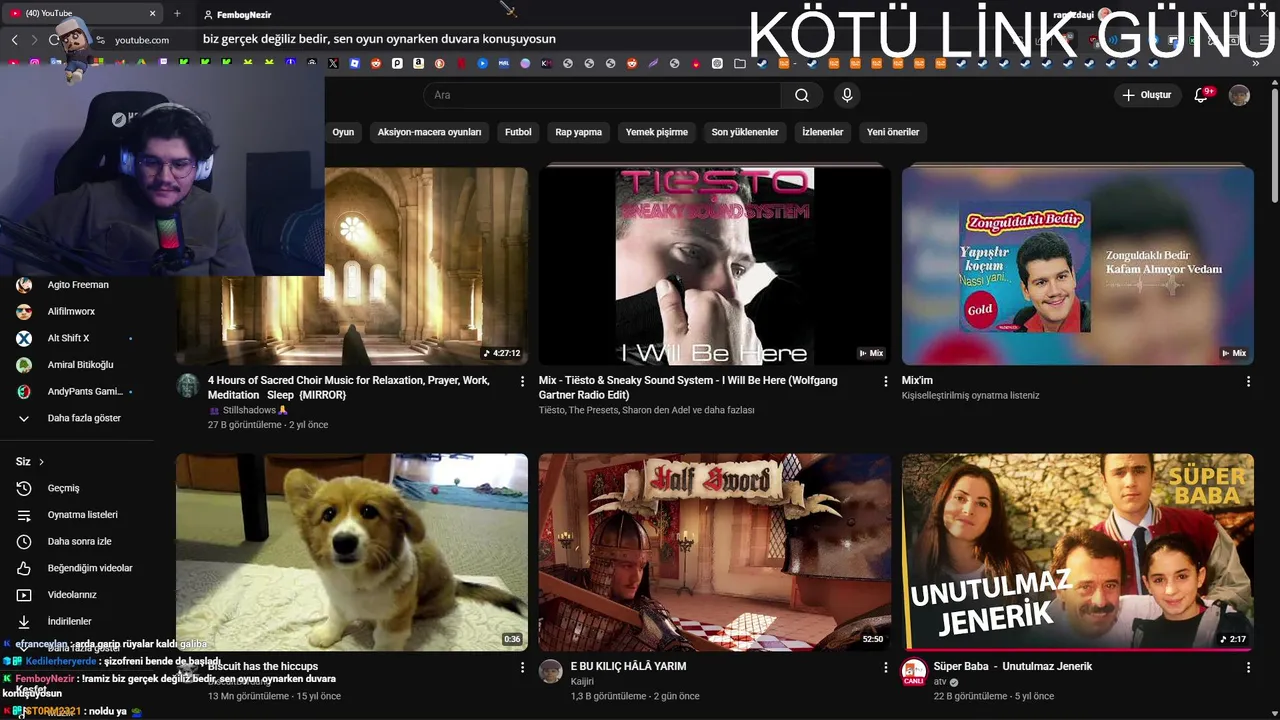Play the Süper Baba Unutulmaz Jenerik thumbnail
The image size is (1280, 720).
[x=1078, y=552]
